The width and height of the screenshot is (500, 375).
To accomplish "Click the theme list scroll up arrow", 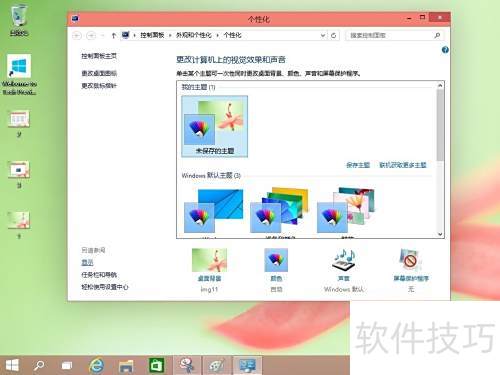I will click(440, 85).
